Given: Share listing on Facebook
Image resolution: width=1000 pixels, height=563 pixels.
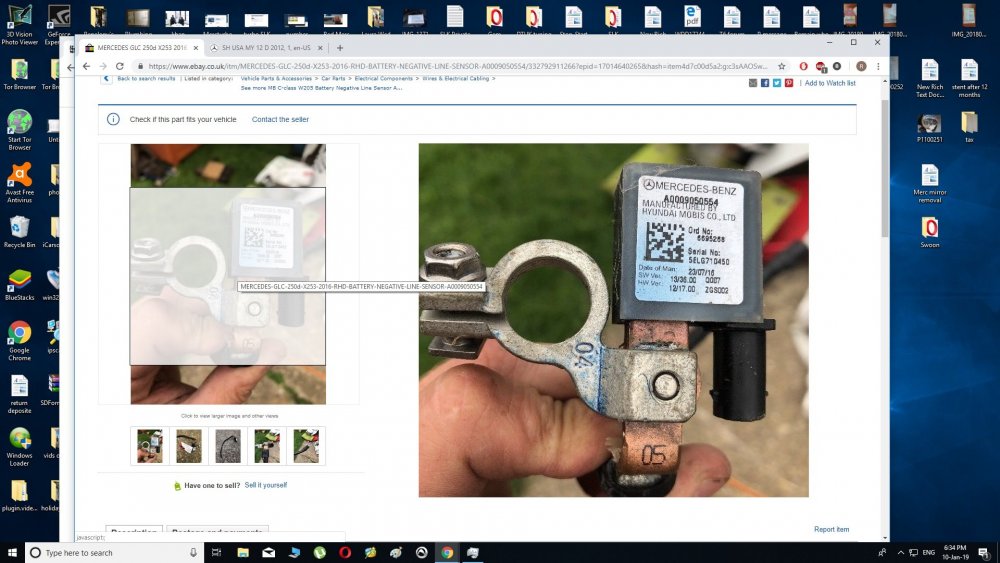Looking at the screenshot, I should click(x=765, y=83).
